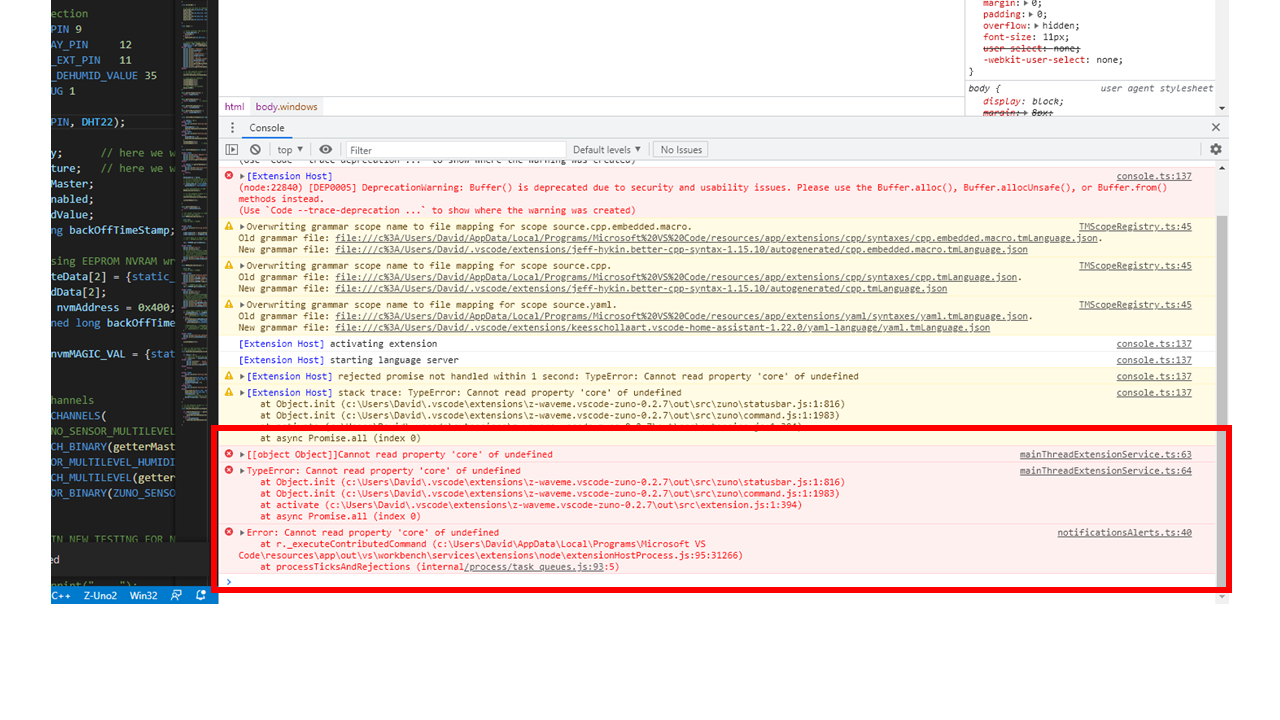The image size is (1280, 720).
Task: Open DevTools console settings gear
Action: (1215, 148)
